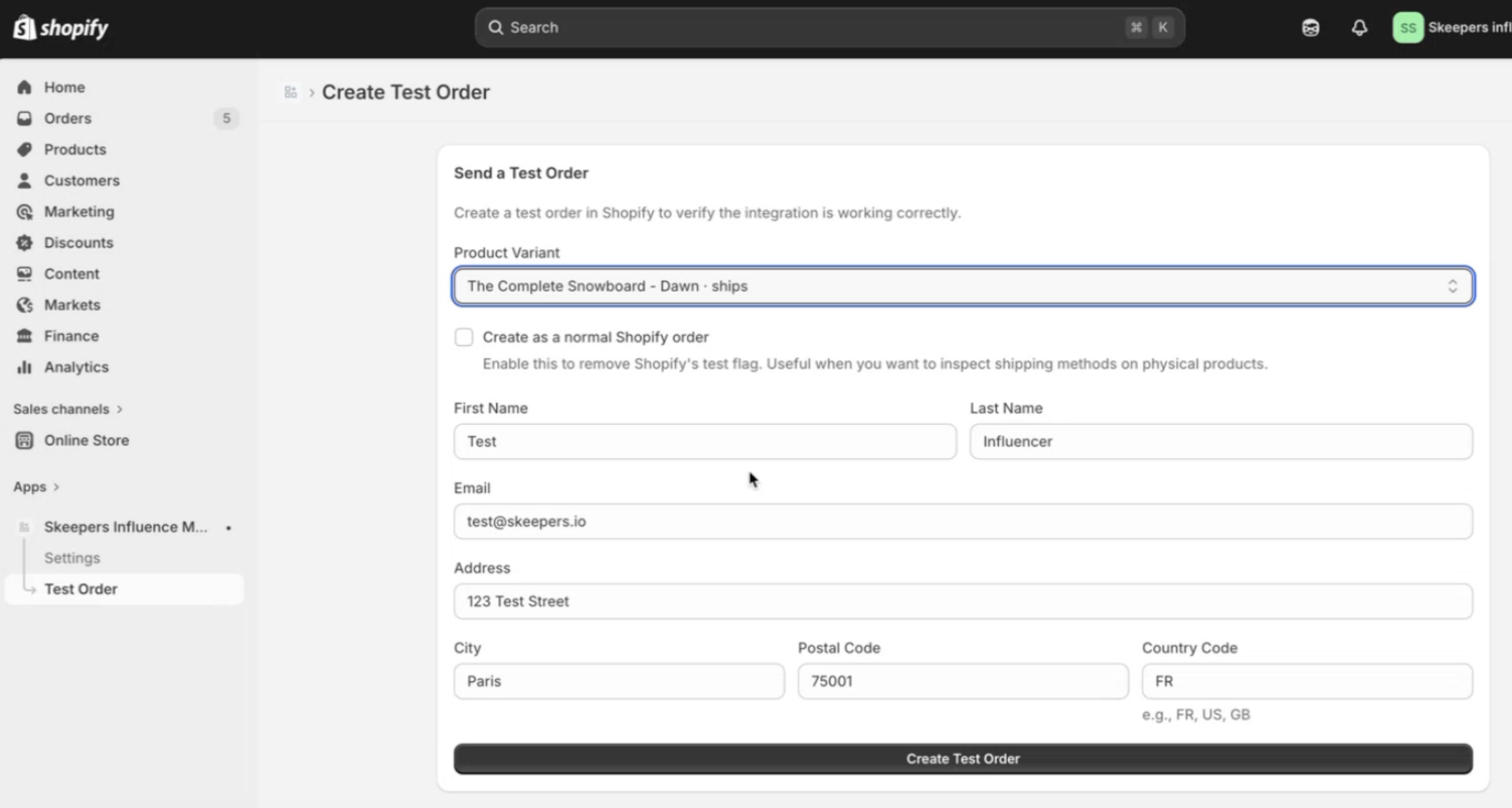Click the 'Create Test Order' page title

[405, 92]
